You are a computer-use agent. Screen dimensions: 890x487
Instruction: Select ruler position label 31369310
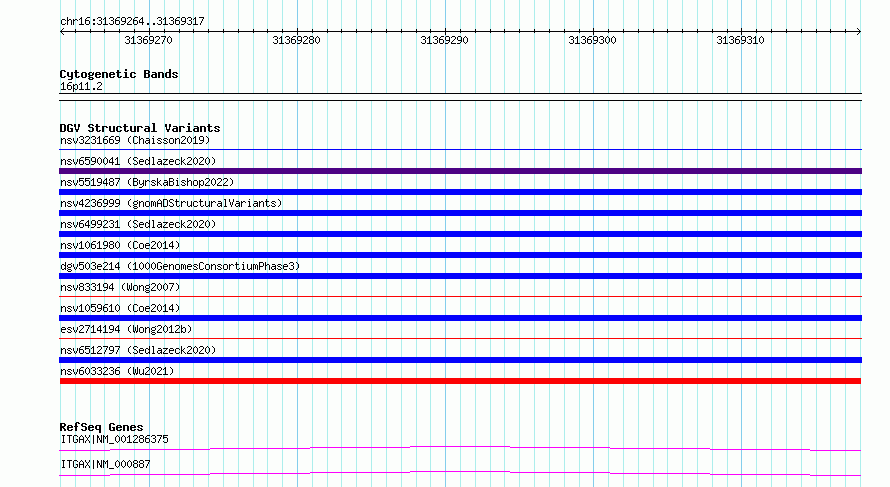pos(740,40)
